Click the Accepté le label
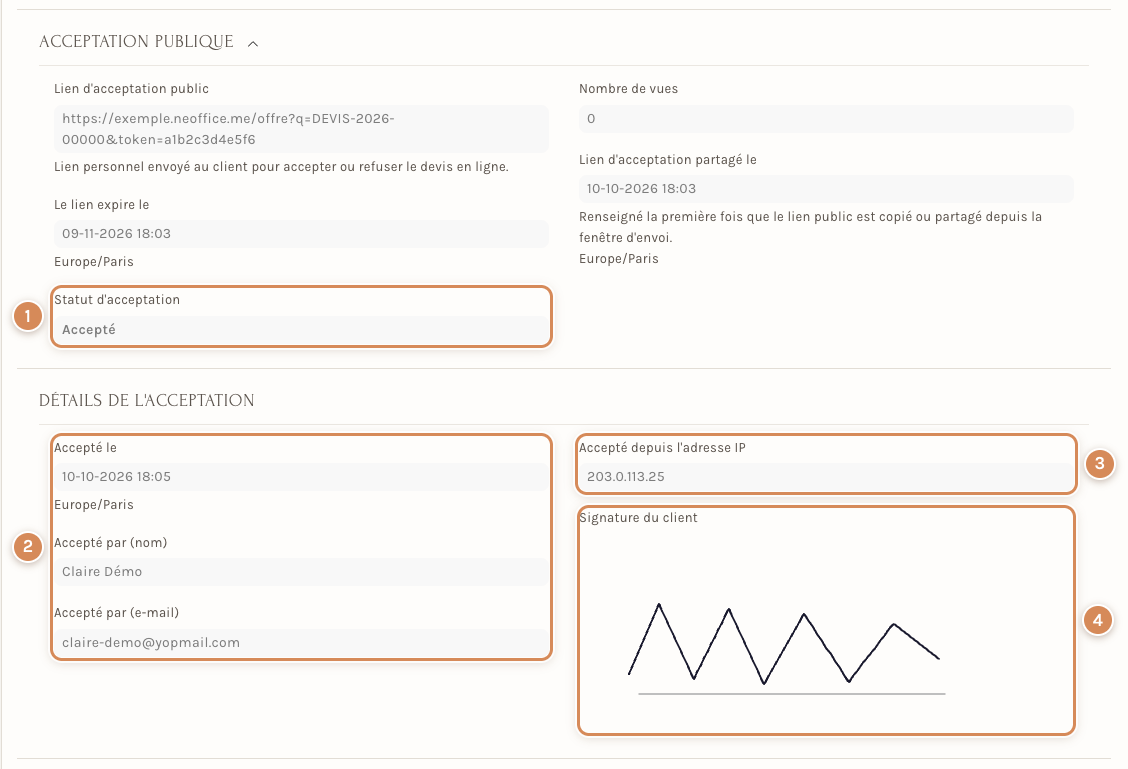This screenshot has height=769, width=1128. coord(85,447)
